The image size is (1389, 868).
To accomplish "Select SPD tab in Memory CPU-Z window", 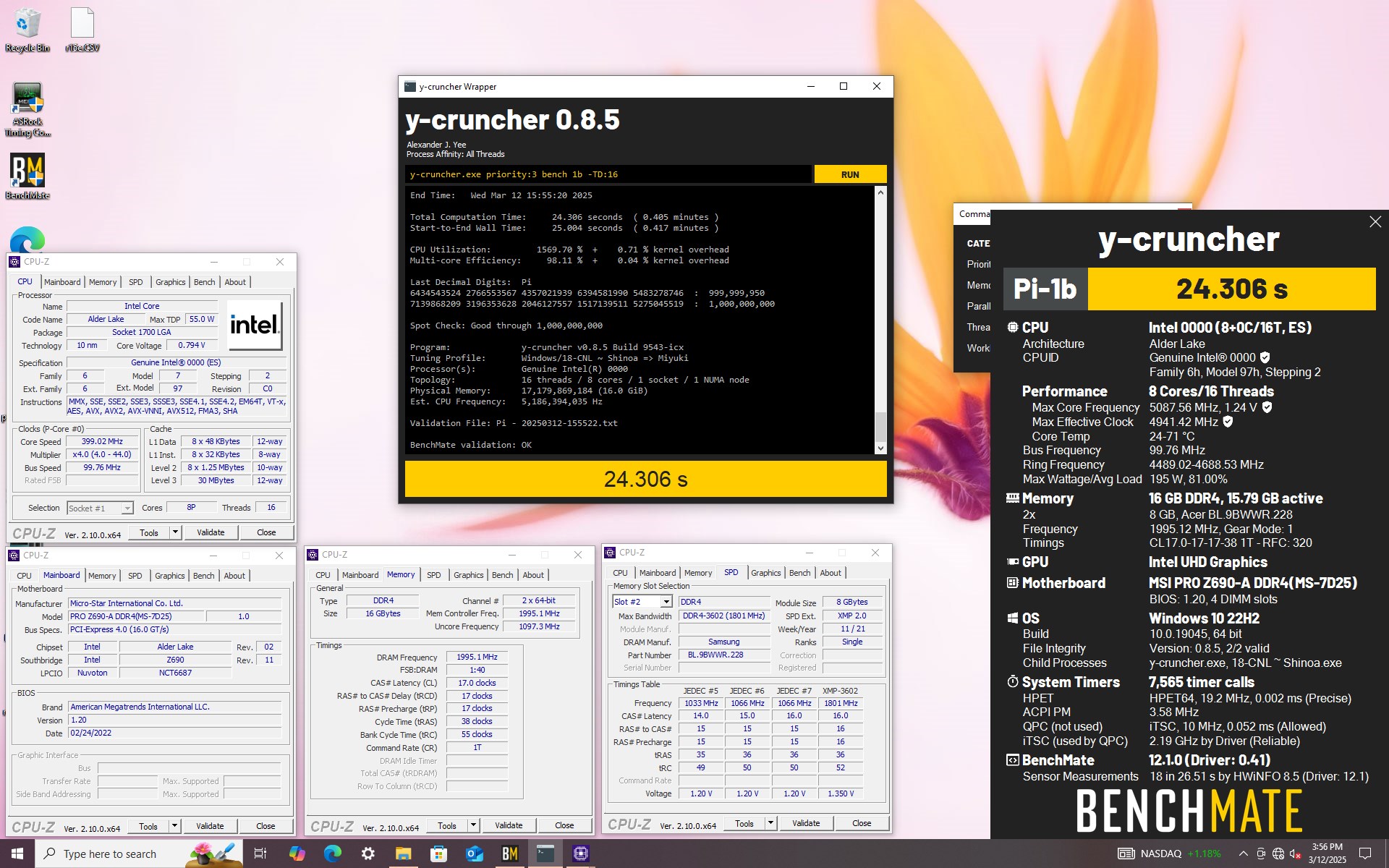I will 434,575.
